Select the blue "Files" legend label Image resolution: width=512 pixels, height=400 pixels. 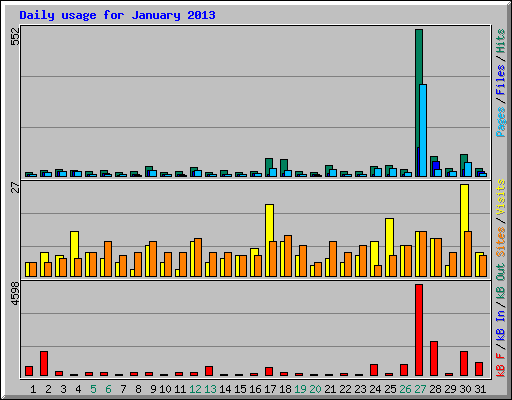[x=501, y=80]
